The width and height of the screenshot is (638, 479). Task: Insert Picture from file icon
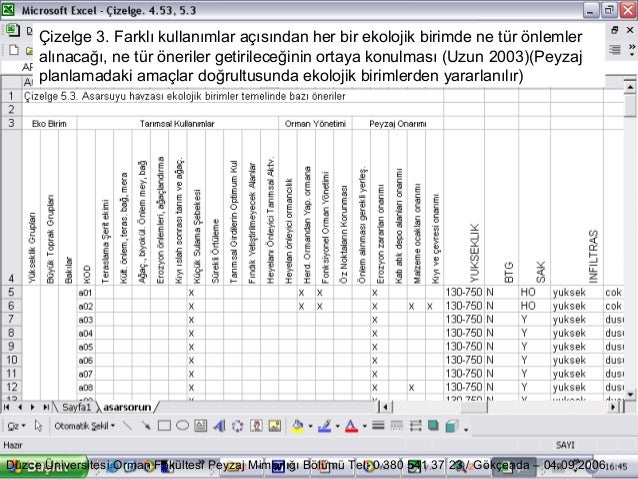point(275,426)
